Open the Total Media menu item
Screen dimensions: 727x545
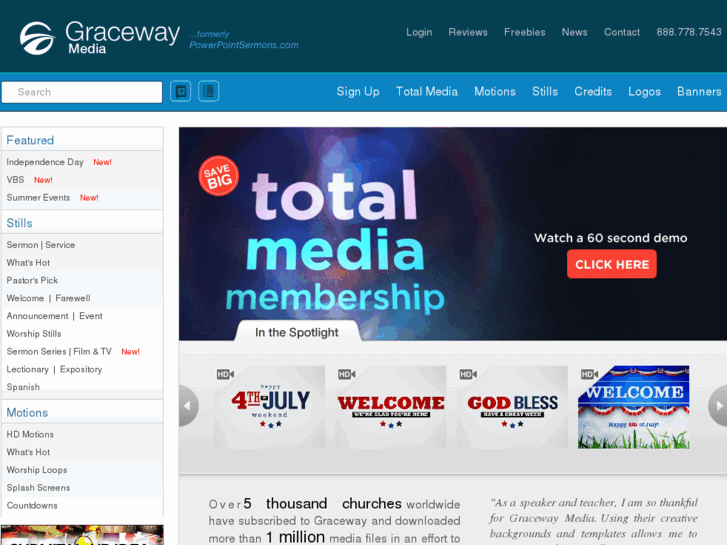click(427, 91)
